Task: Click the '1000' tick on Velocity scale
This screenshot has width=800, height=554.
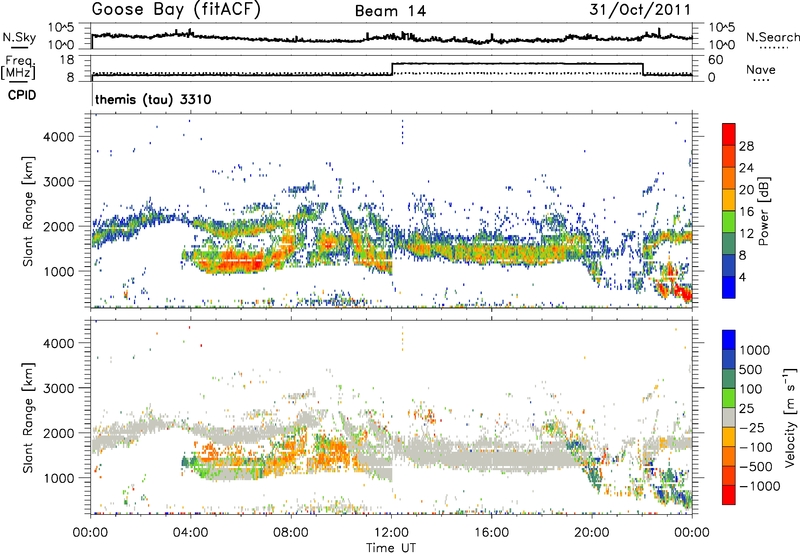Action: [754, 350]
